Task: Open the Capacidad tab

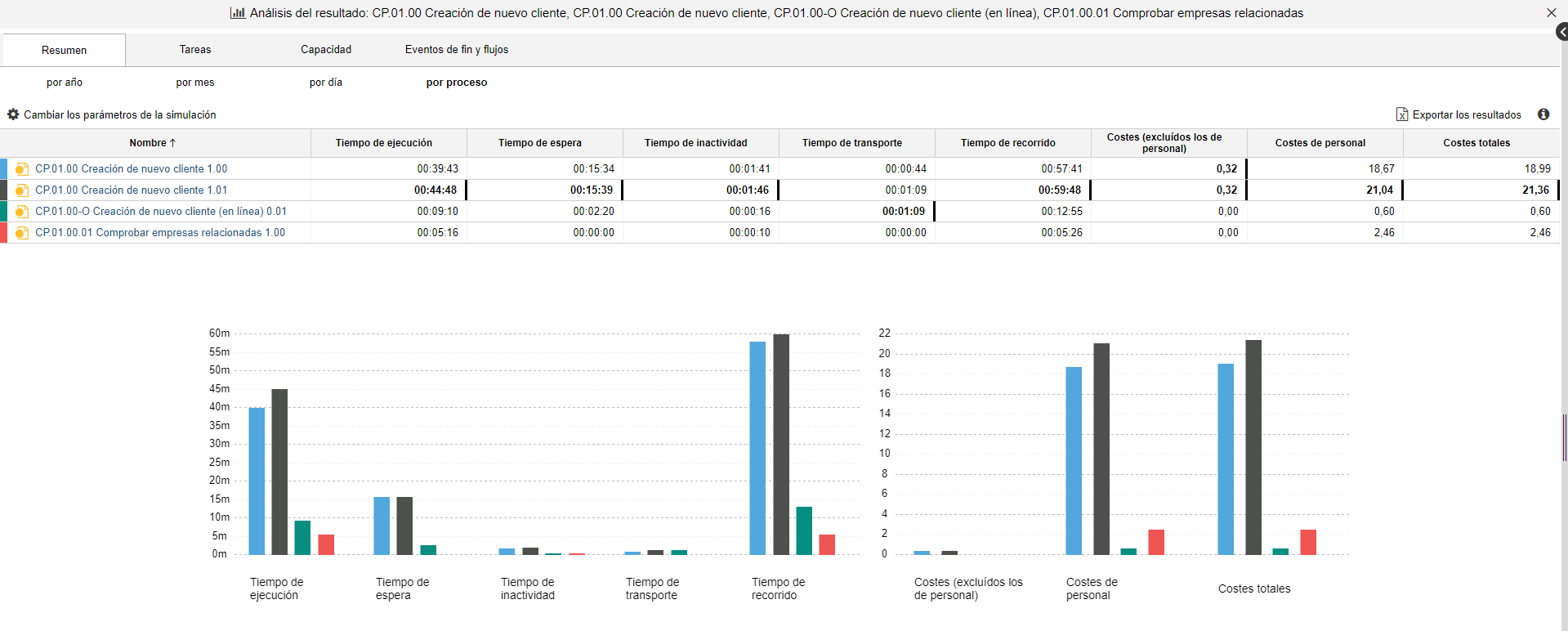Action: pos(326,50)
